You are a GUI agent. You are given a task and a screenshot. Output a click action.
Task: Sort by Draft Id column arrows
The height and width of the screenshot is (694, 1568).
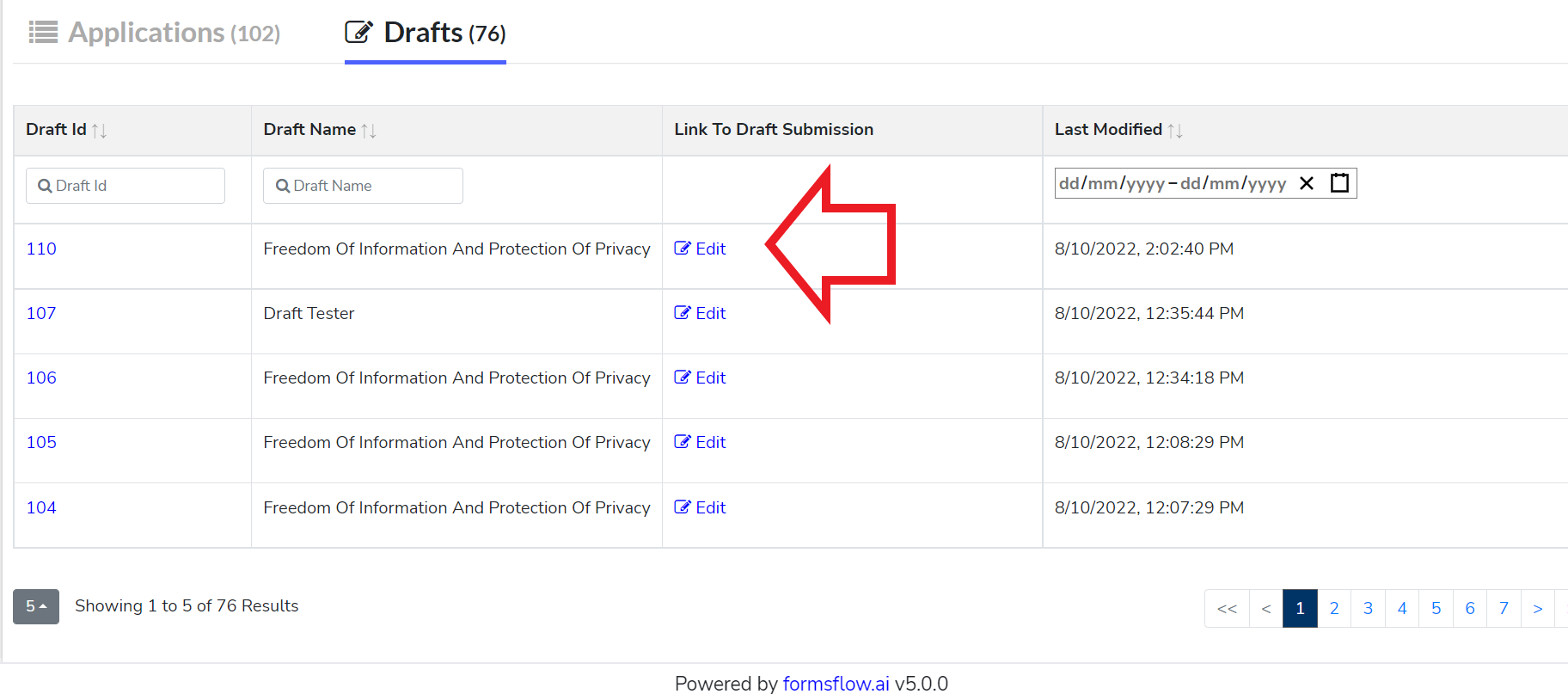coord(99,131)
